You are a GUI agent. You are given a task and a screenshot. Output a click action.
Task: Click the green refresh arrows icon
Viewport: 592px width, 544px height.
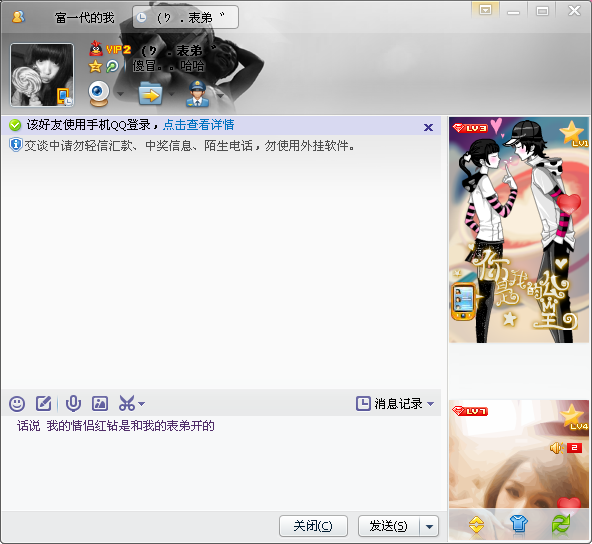pos(561,524)
